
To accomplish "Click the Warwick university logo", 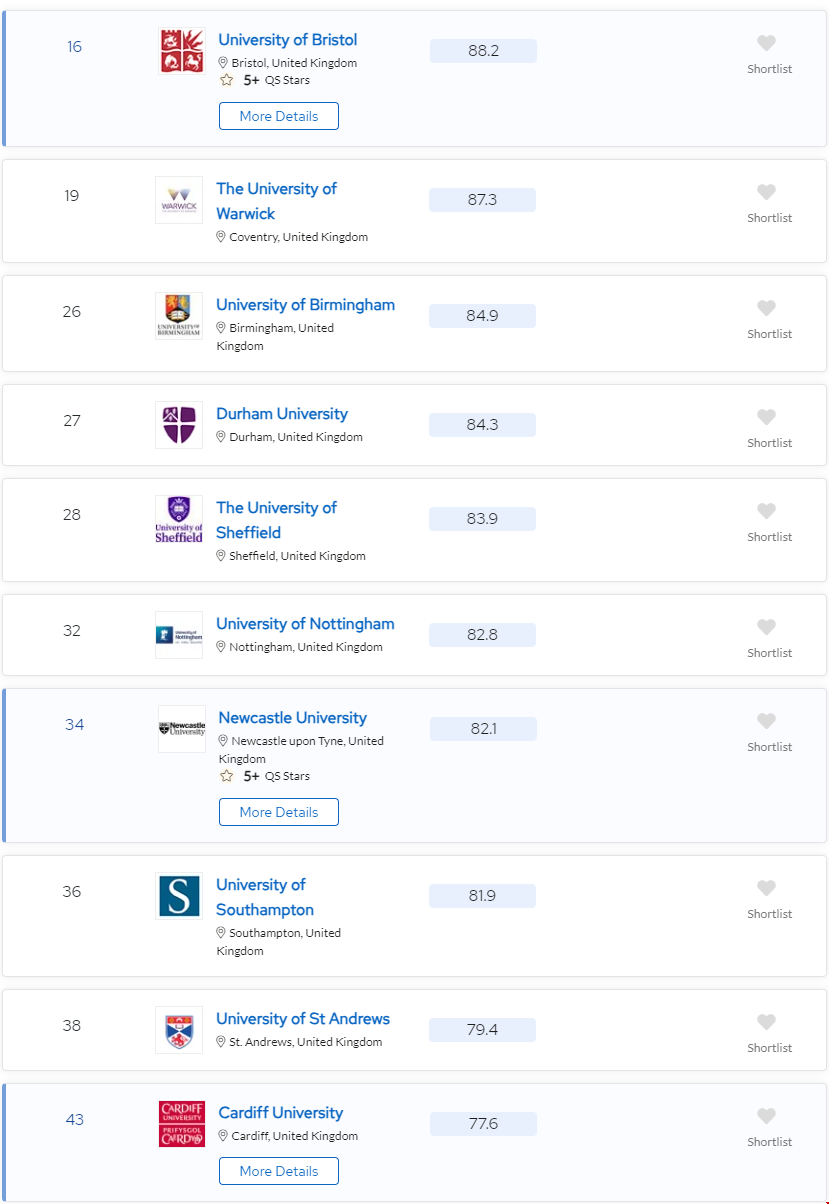I will [x=179, y=200].
